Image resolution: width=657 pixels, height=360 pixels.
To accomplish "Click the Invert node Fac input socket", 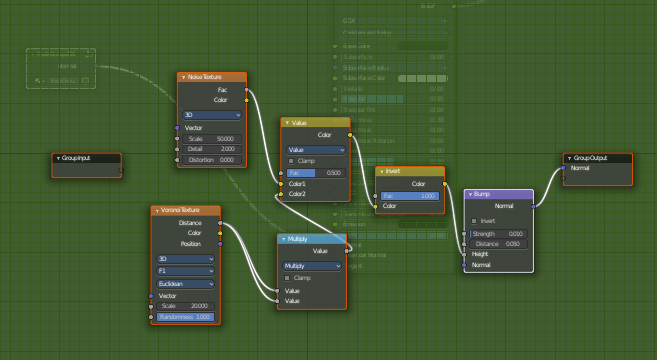I will [375, 196].
